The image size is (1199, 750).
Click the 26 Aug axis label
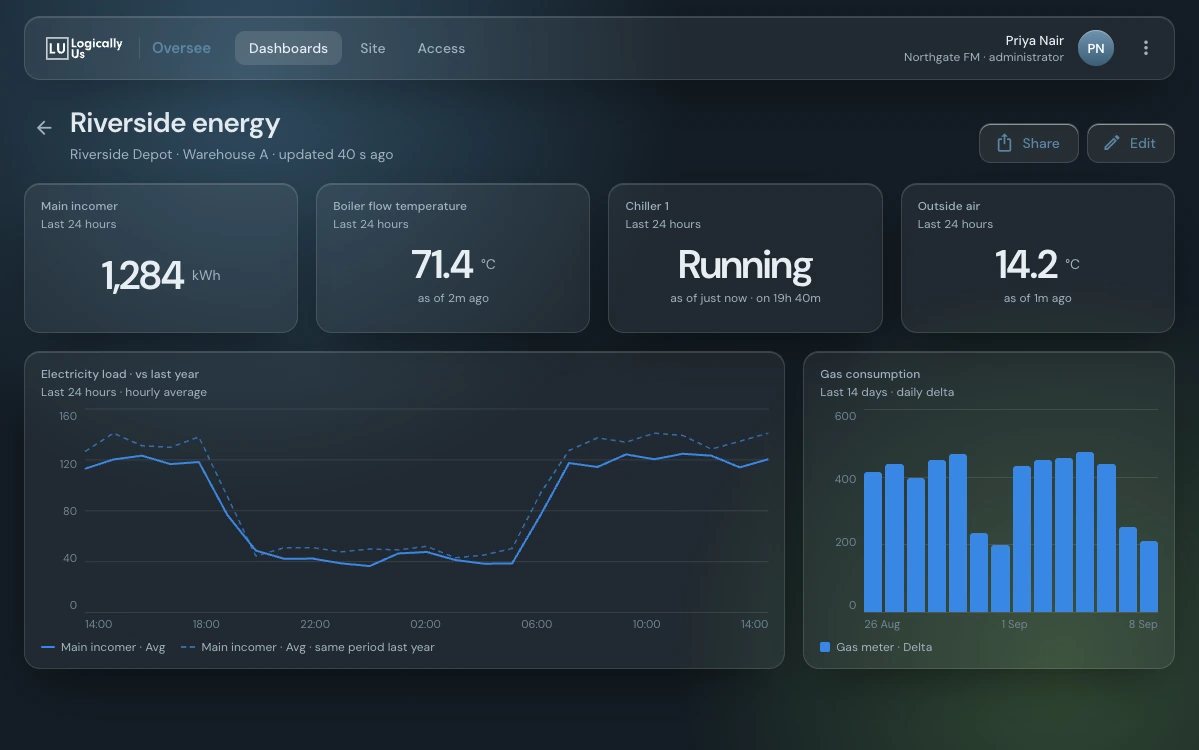tap(882, 624)
